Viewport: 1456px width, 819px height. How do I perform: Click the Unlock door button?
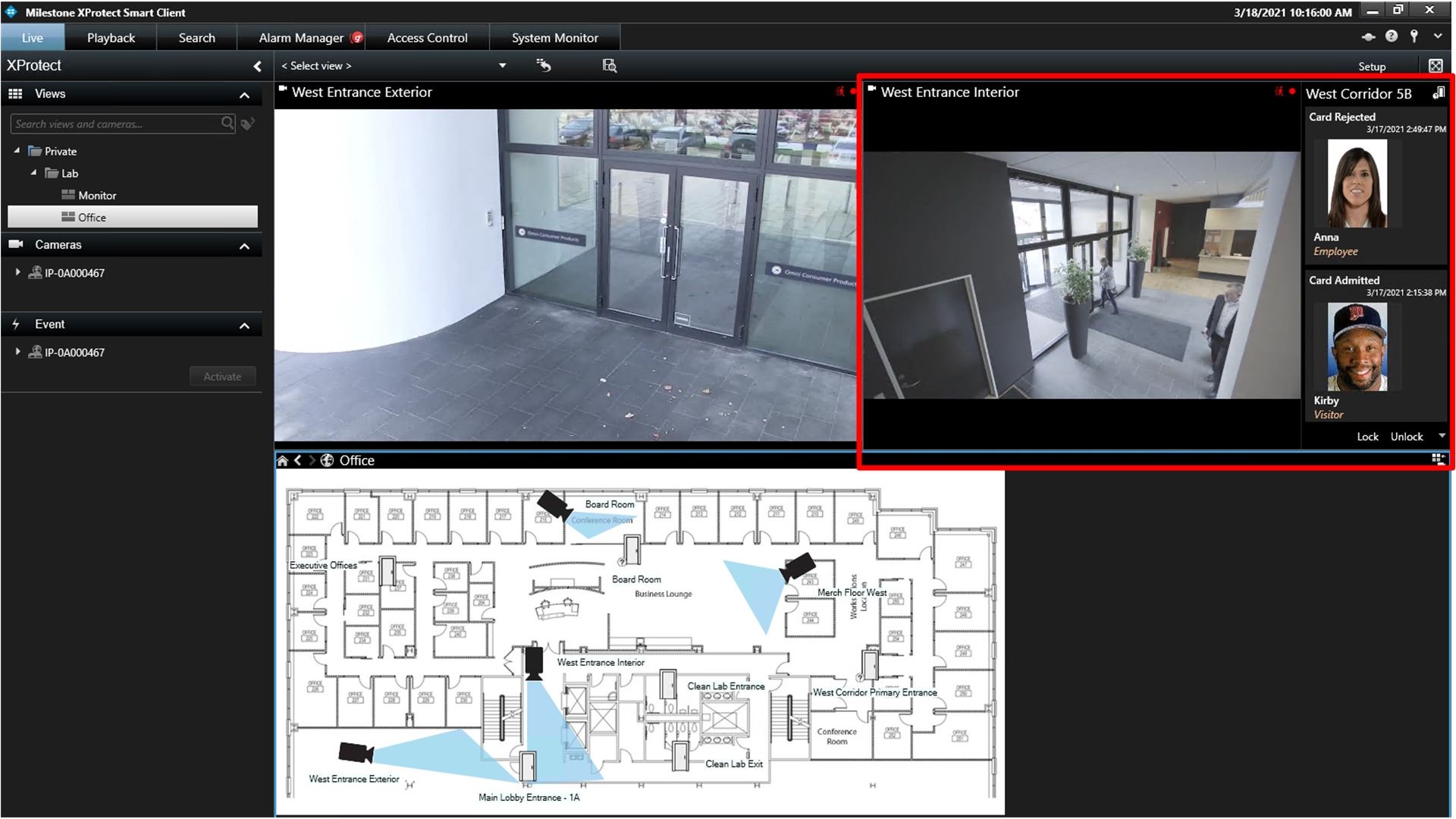(1407, 436)
